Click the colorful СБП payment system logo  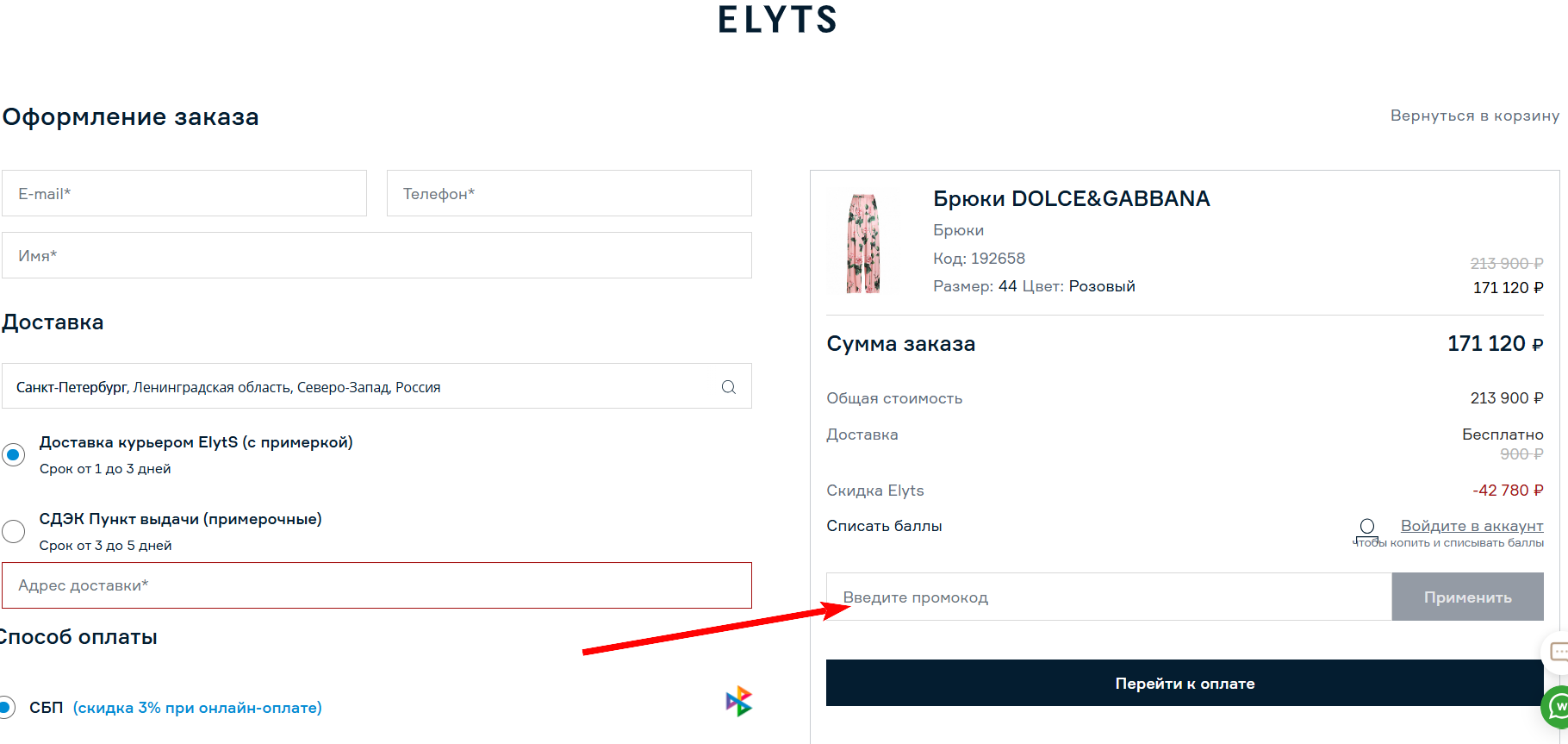click(x=737, y=701)
